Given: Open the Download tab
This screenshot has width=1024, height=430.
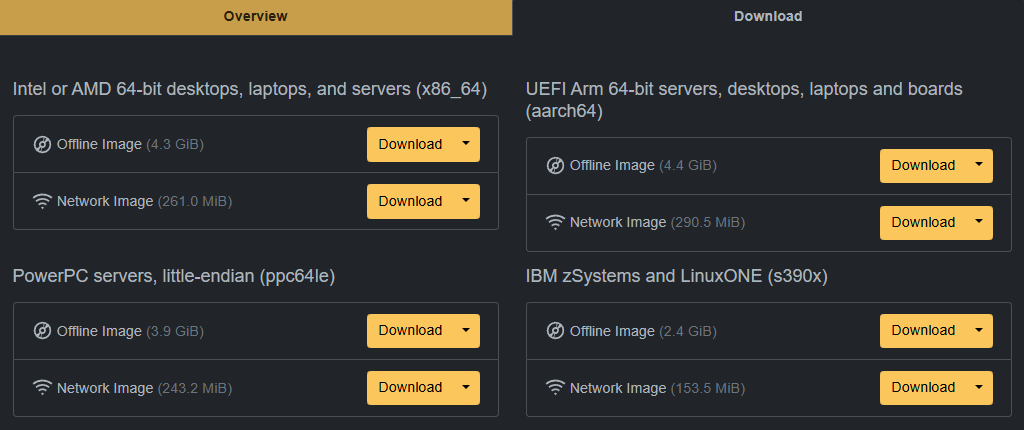Looking at the screenshot, I should [x=768, y=17].
